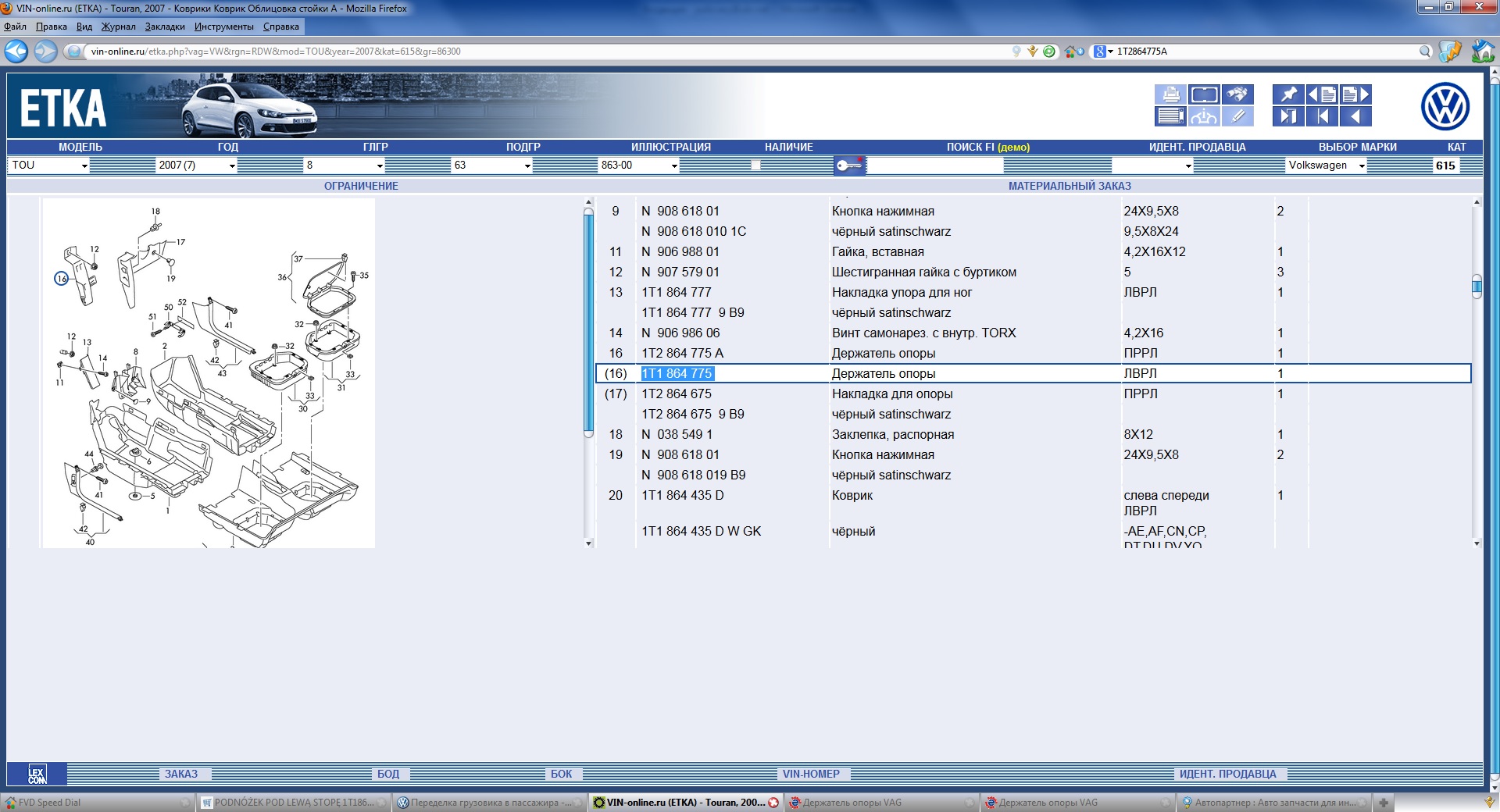Click the exit door icon

pyautogui.click(x=1288, y=116)
